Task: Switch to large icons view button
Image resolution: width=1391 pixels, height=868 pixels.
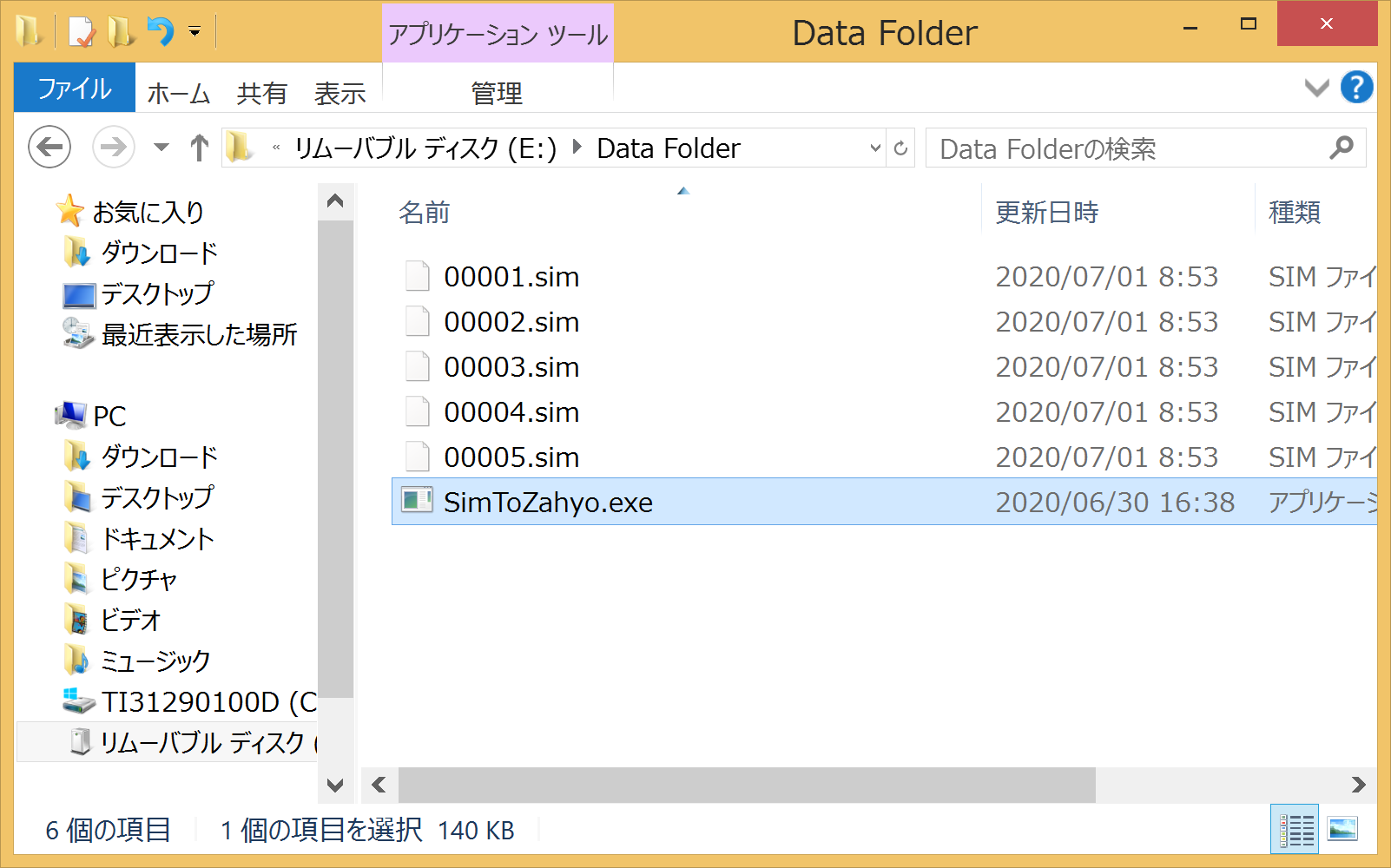Action: point(1342,829)
